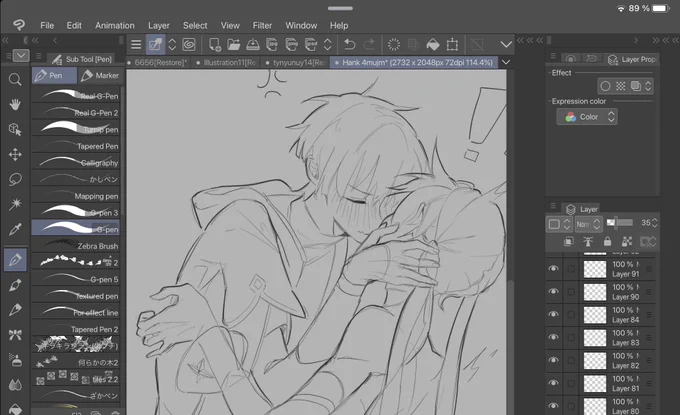This screenshot has height=415, width=680.
Task: Export as jpg file icon
Action: pos(272,44)
